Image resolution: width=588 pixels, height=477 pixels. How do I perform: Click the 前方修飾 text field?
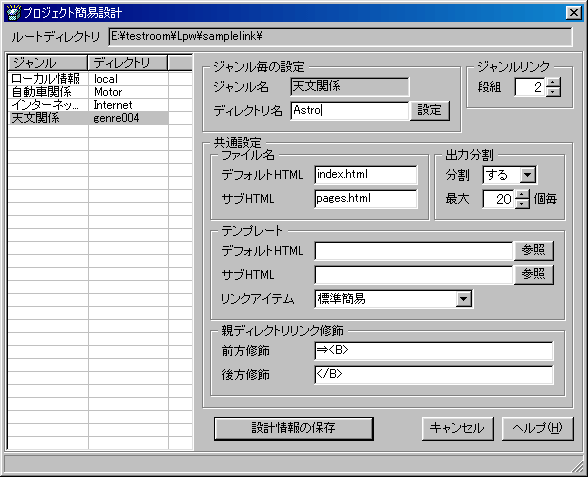point(434,351)
